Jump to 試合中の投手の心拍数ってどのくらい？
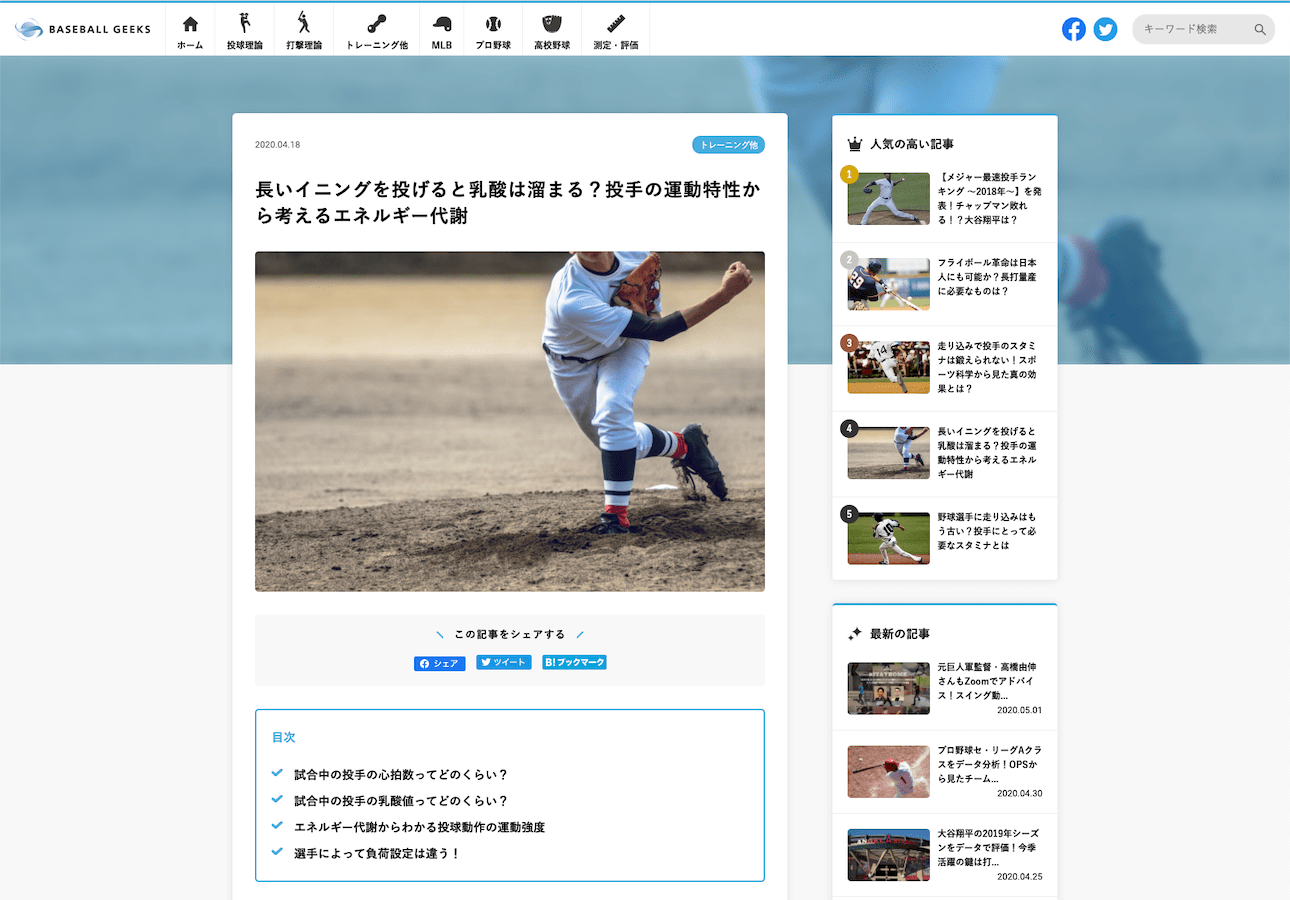Viewport: 1290px width, 900px height. (x=401, y=775)
